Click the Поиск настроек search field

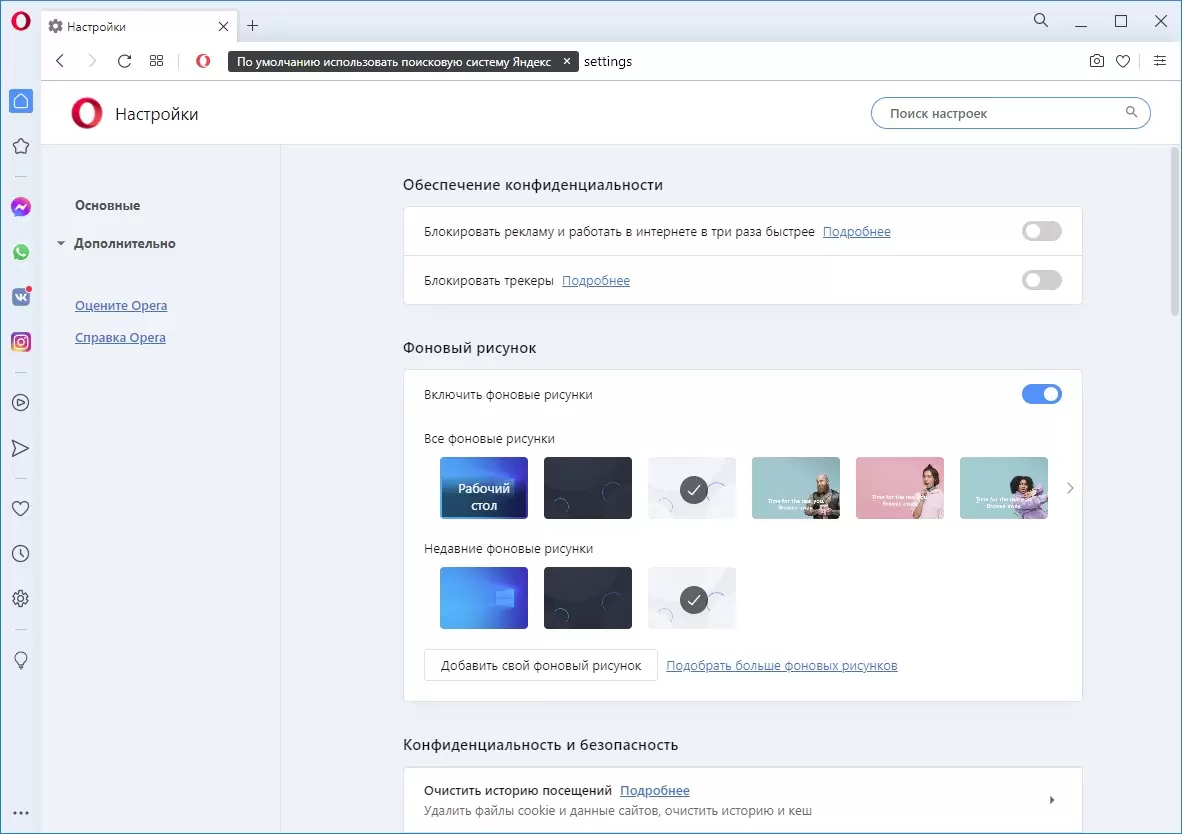click(x=1000, y=113)
